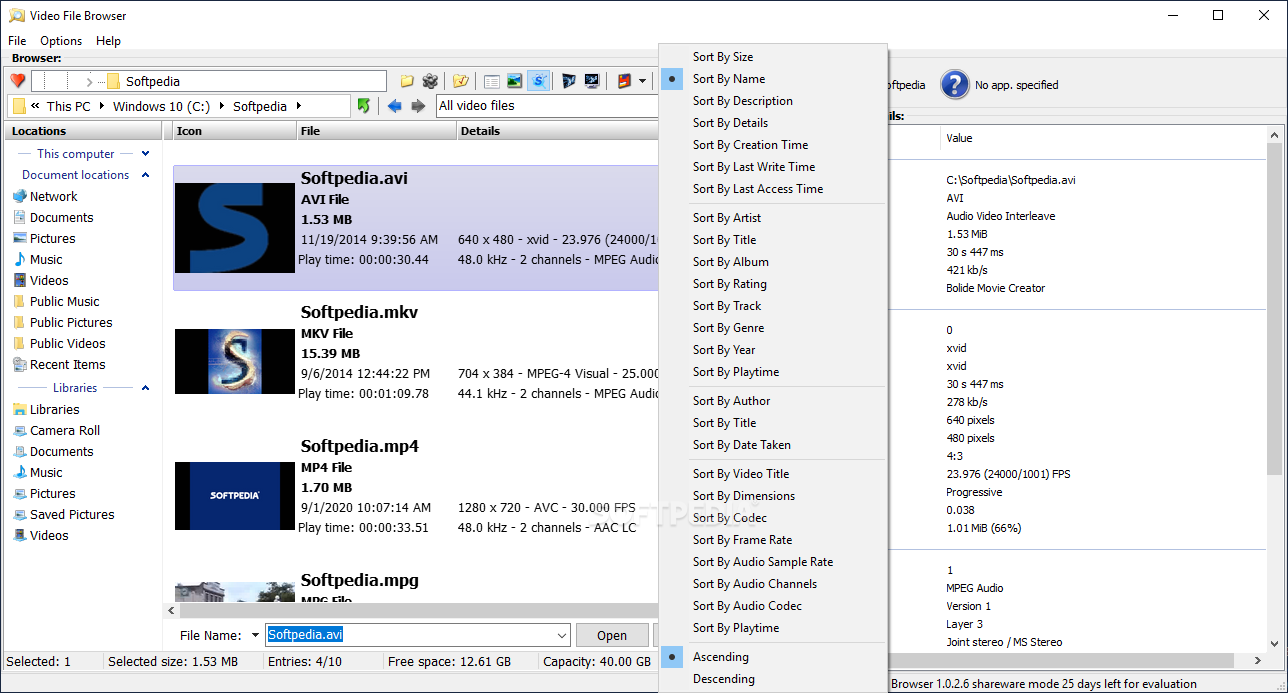Screen dimensions: 1288x693
Task: Choose Sort By Date Taken
Action: [x=773, y=445]
